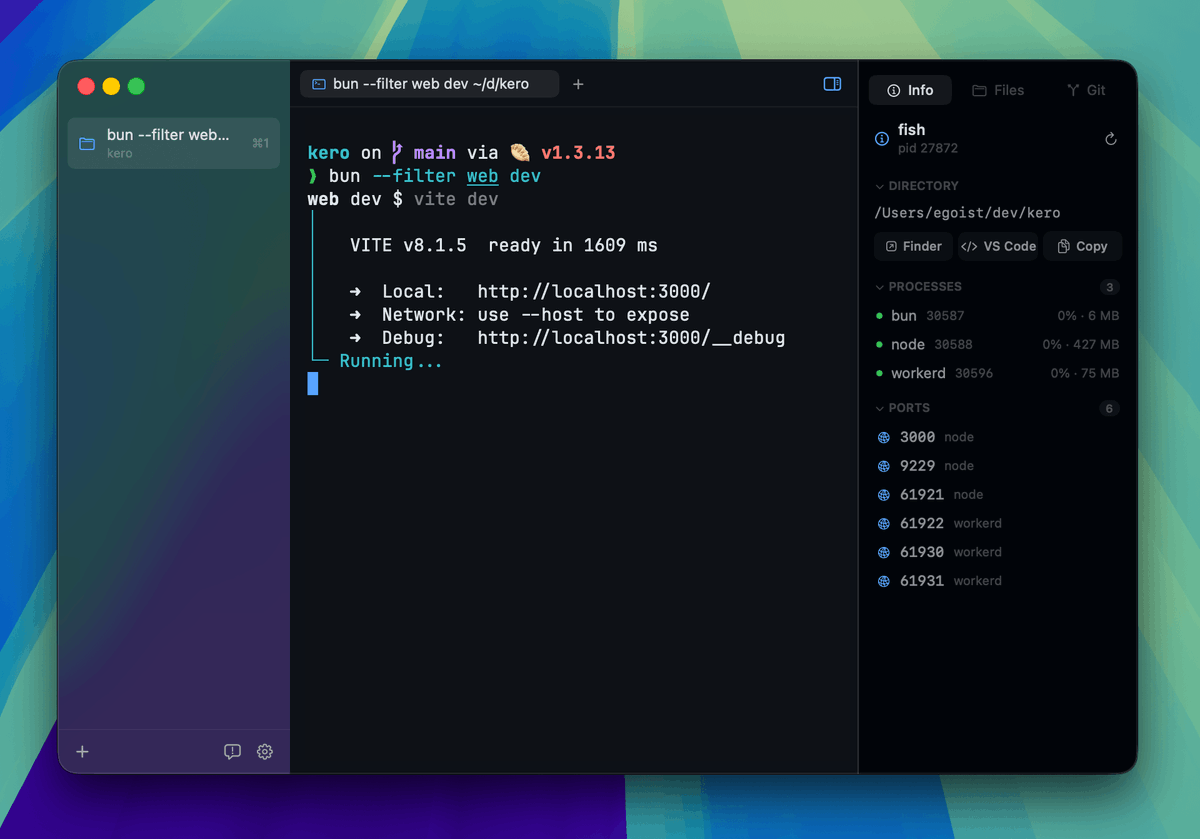The height and width of the screenshot is (839, 1200).
Task: Switch to the Git tab
Action: (1086, 90)
